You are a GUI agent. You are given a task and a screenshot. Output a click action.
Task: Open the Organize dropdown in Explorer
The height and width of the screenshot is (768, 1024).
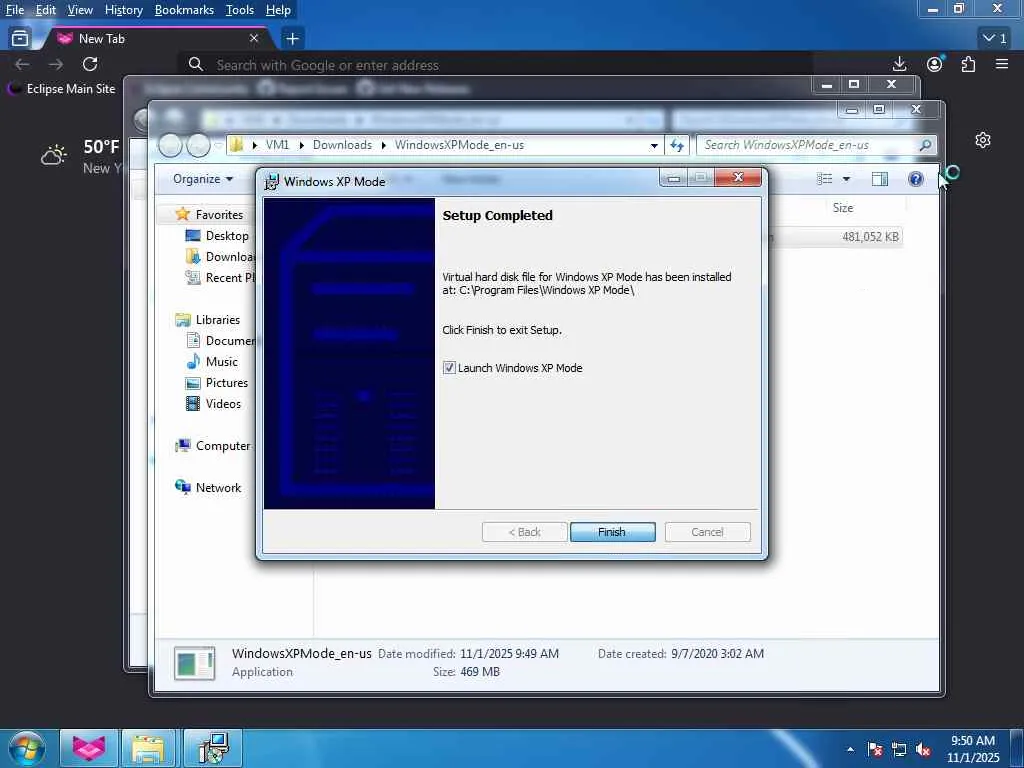click(x=203, y=179)
